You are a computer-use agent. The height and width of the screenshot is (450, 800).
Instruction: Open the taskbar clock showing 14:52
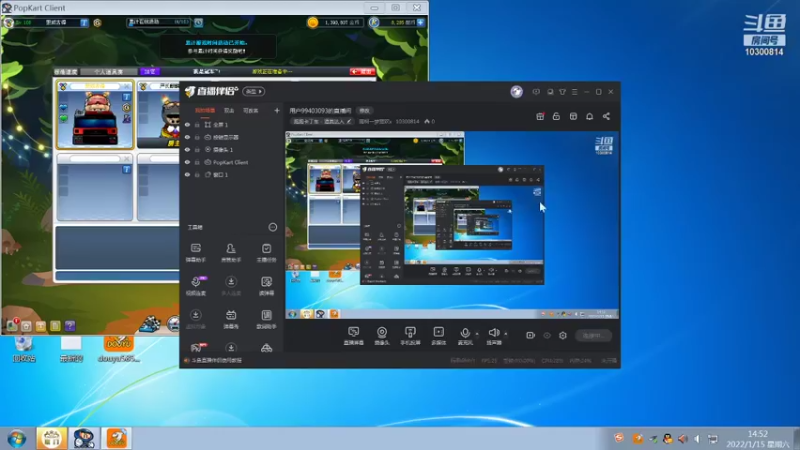click(758, 439)
